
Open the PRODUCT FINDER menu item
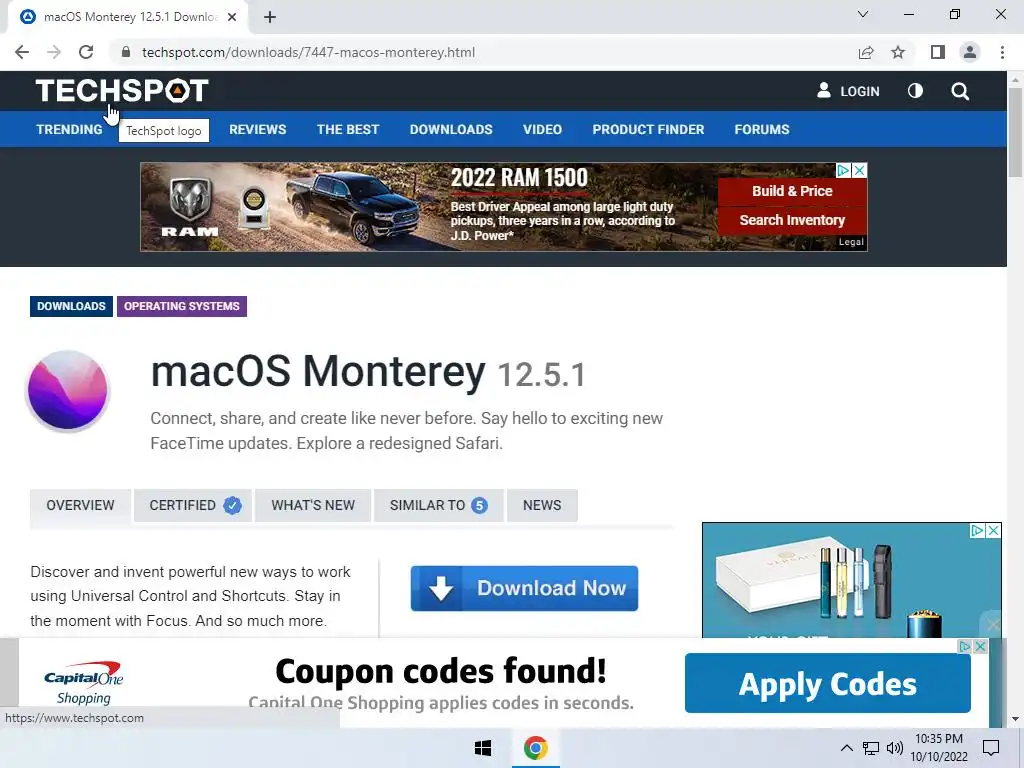tap(648, 129)
